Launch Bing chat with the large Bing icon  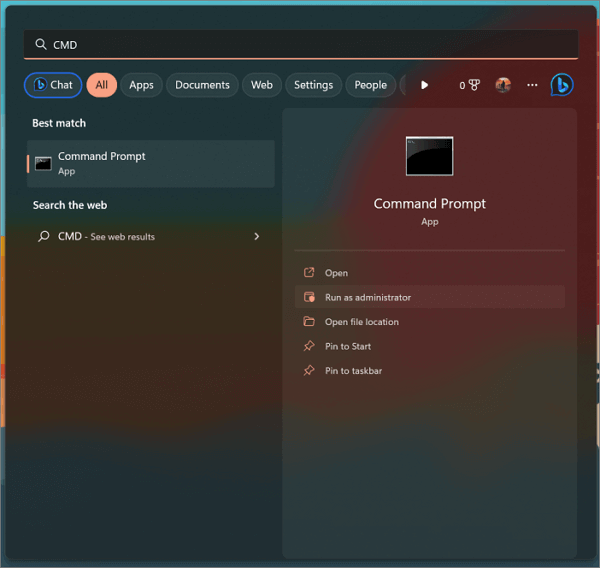pos(562,85)
